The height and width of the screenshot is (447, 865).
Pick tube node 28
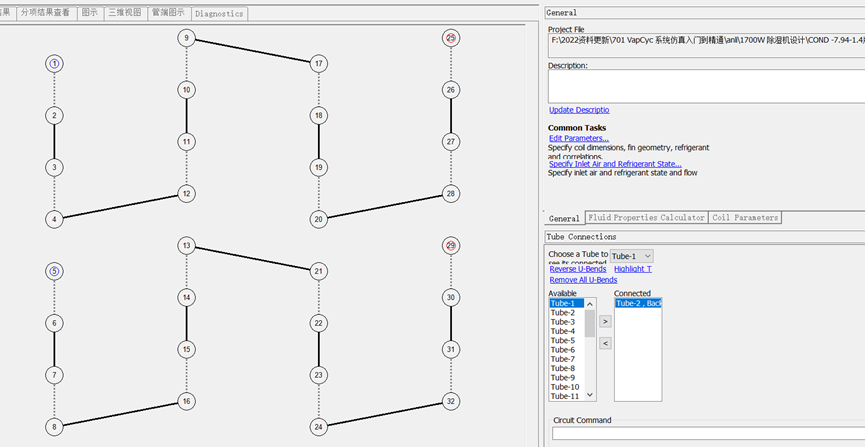tap(451, 194)
